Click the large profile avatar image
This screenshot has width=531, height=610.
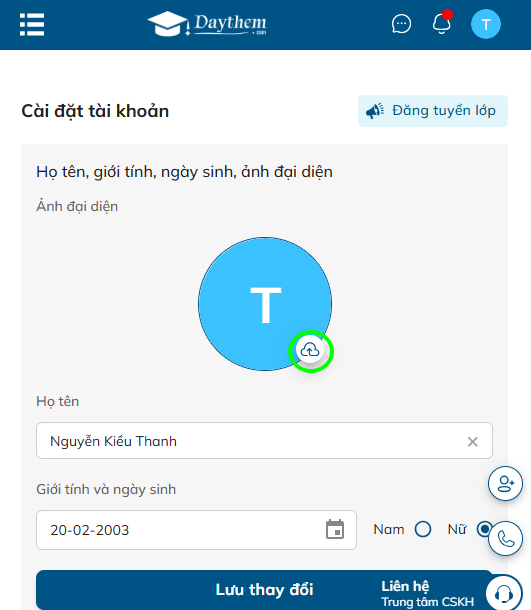click(x=265, y=304)
